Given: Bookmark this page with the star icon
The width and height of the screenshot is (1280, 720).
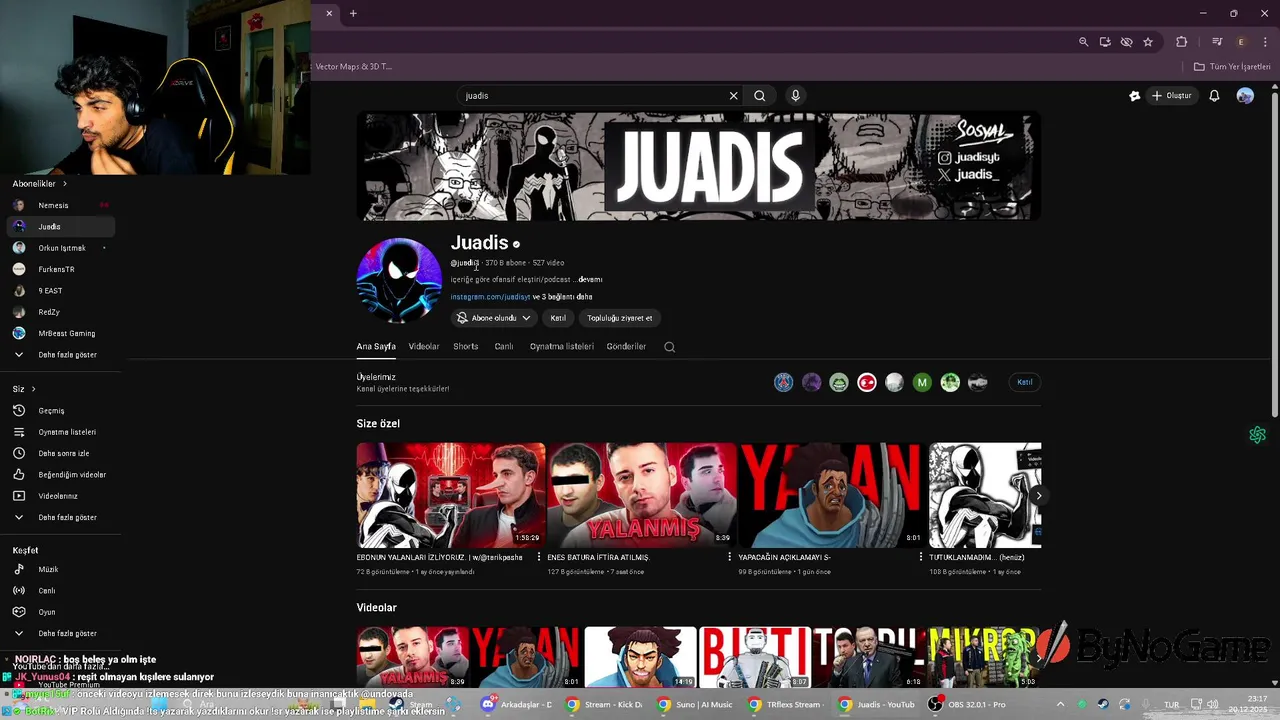Looking at the screenshot, I should pyautogui.click(x=1148, y=42).
